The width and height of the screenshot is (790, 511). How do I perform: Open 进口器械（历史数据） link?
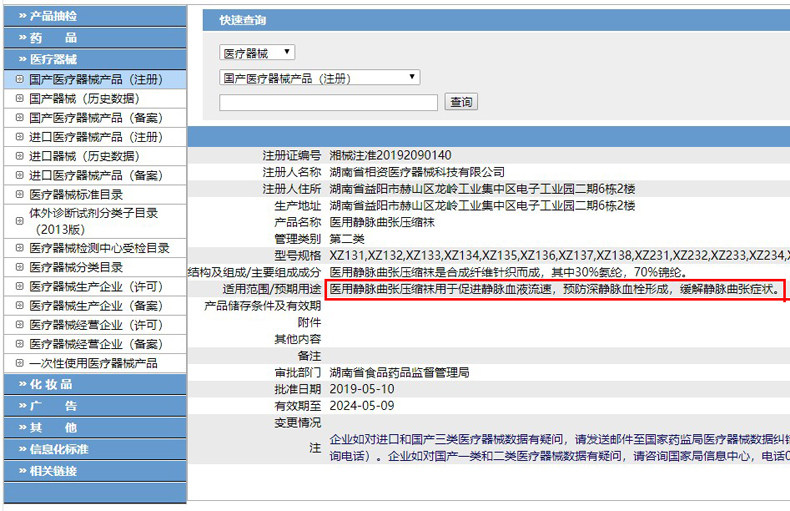(x=84, y=156)
